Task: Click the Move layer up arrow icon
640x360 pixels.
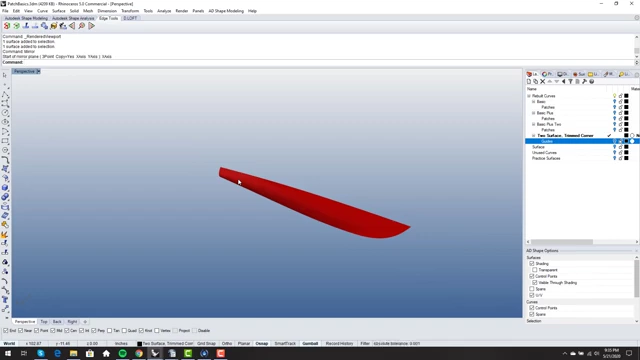Action: coord(549,82)
